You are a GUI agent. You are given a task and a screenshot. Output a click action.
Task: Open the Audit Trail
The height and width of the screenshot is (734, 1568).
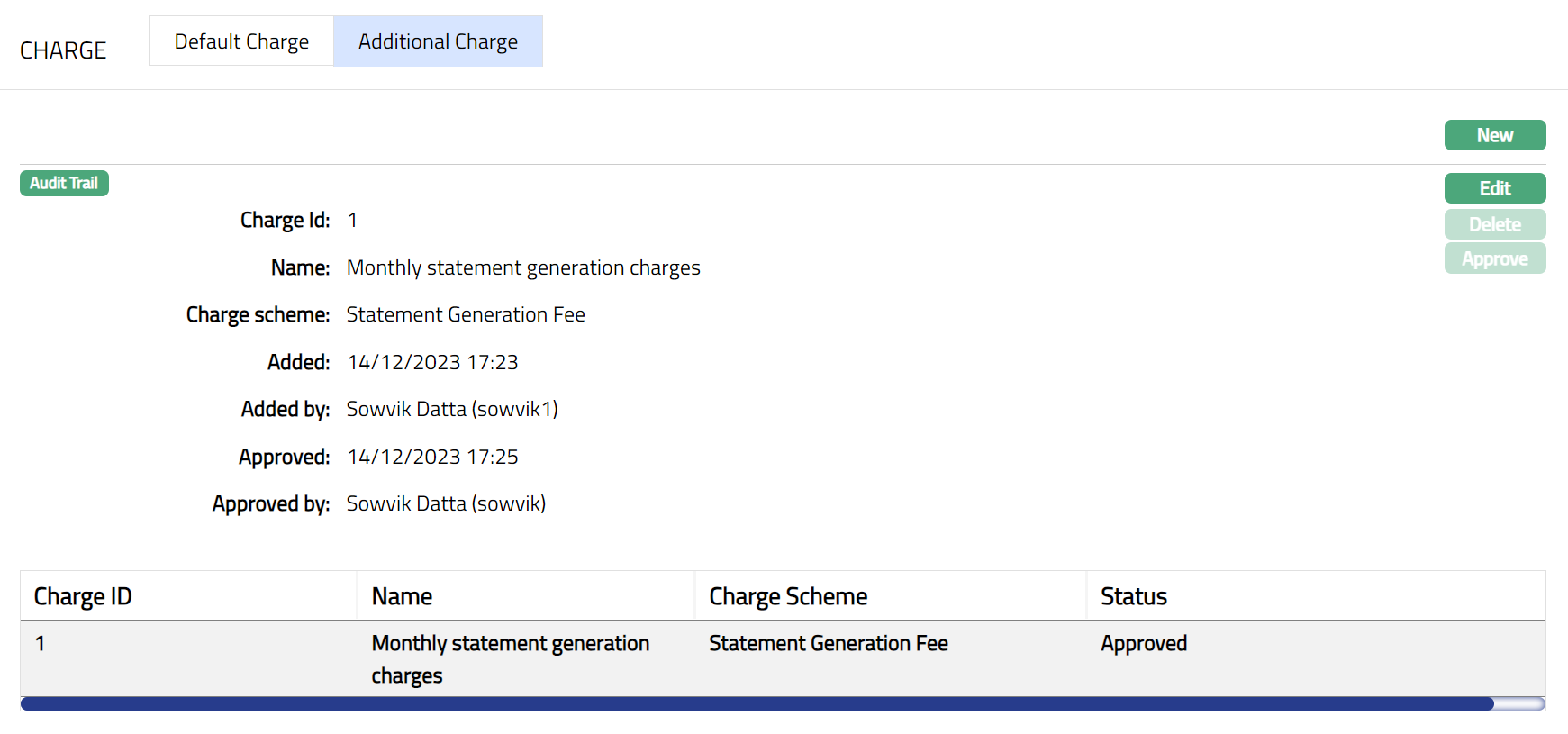click(64, 184)
